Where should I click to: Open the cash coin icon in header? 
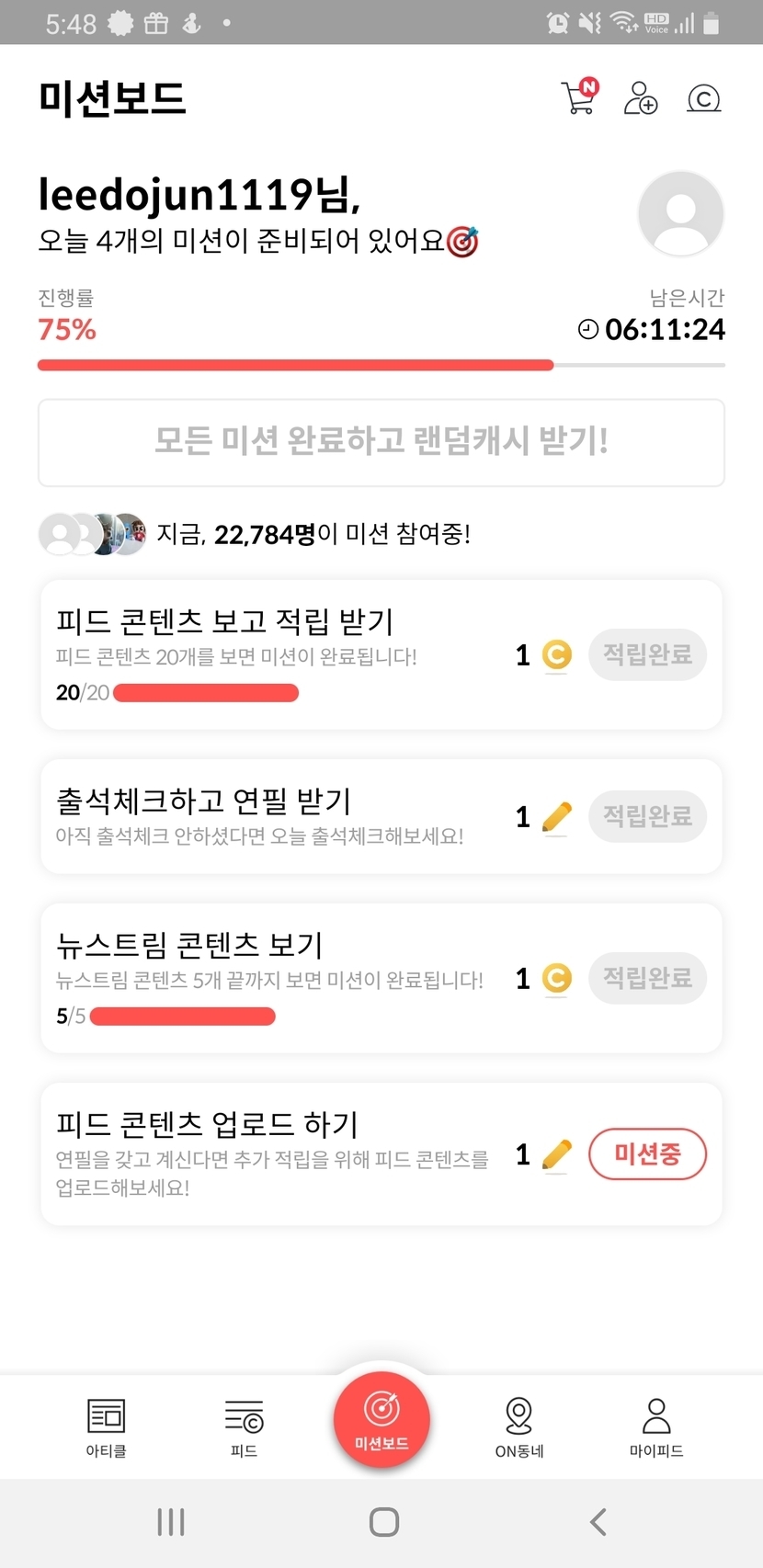click(x=704, y=97)
